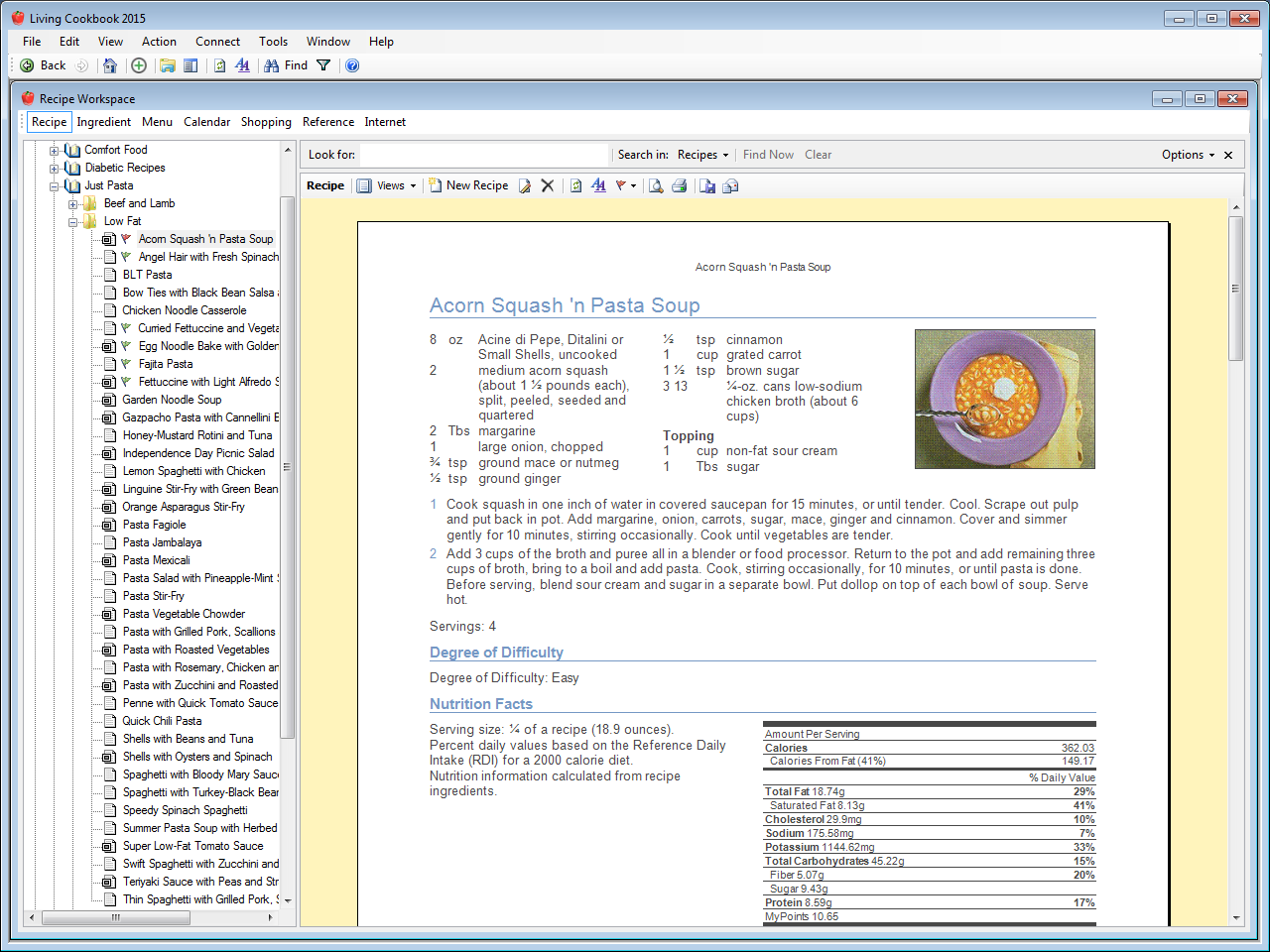
Task: Click the edit recipe pencil icon
Action: [x=525, y=185]
